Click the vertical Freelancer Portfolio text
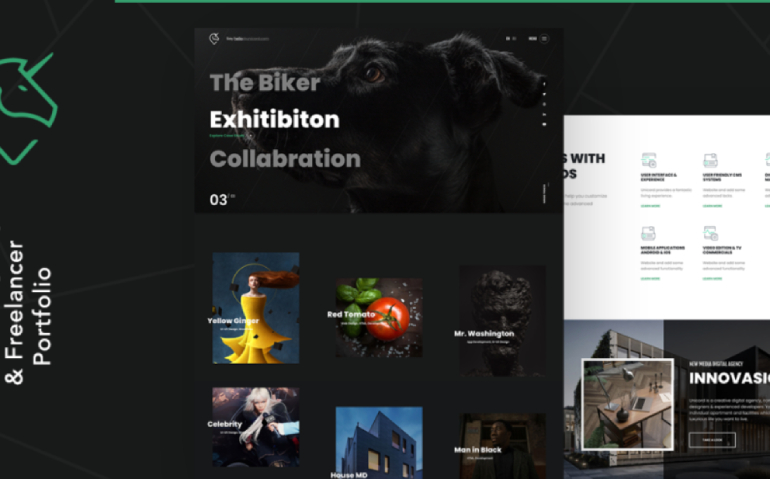The width and height of the screenshot is (770, 479). 28,312
